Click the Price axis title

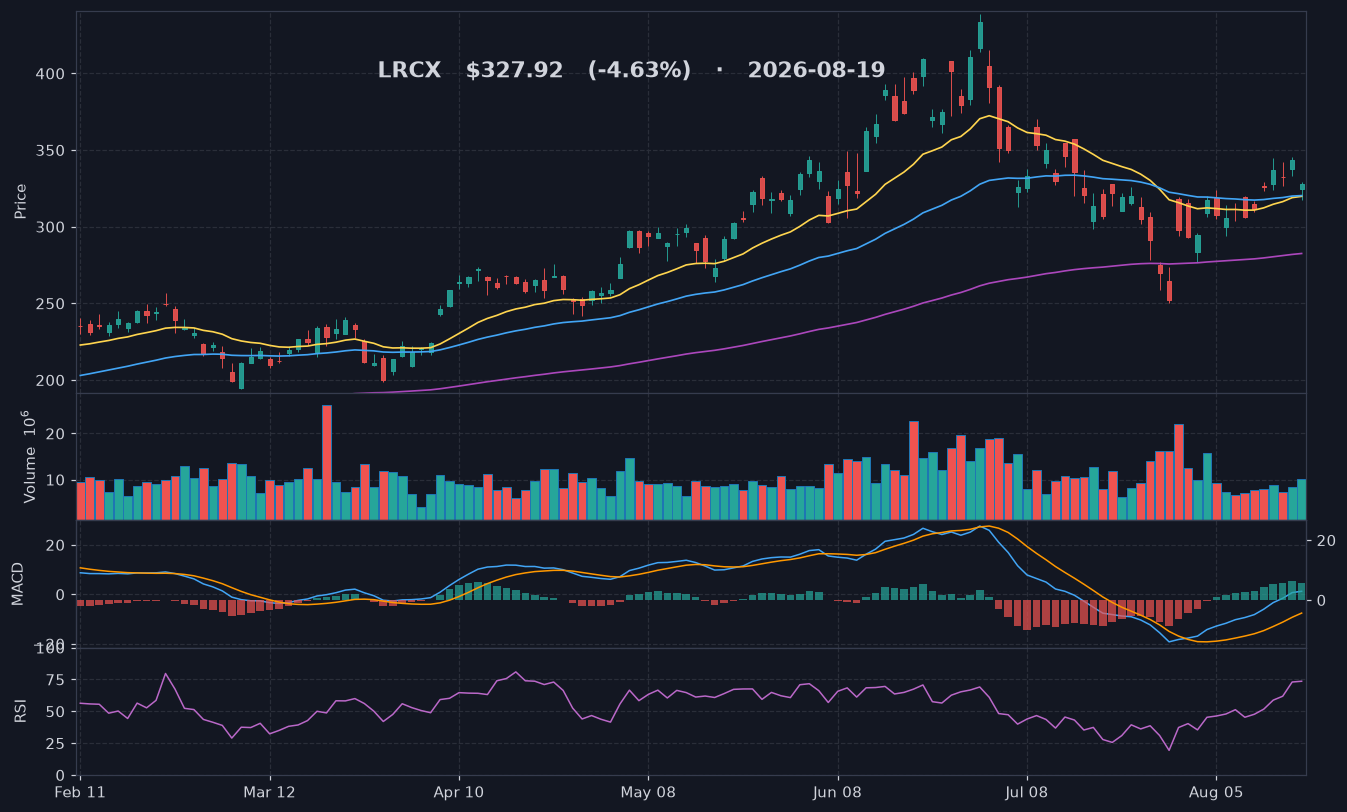(21, 201)
